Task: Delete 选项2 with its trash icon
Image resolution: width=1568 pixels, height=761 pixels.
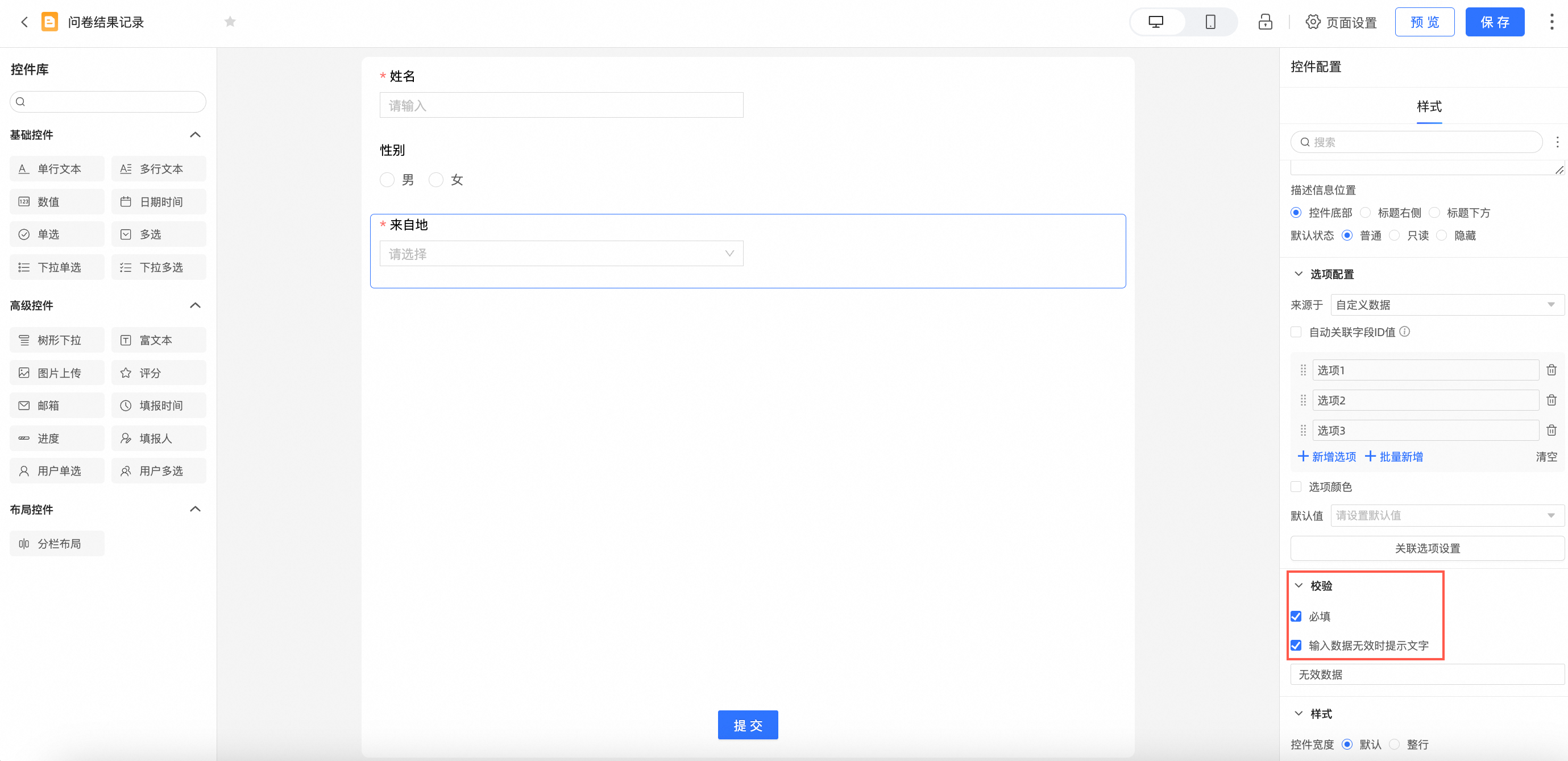Action: [x=1551, y=400]
